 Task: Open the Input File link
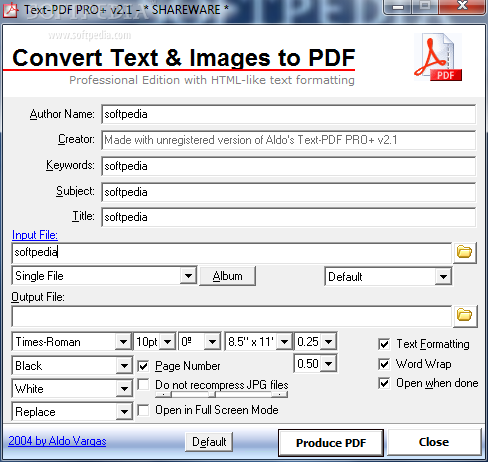35,235
